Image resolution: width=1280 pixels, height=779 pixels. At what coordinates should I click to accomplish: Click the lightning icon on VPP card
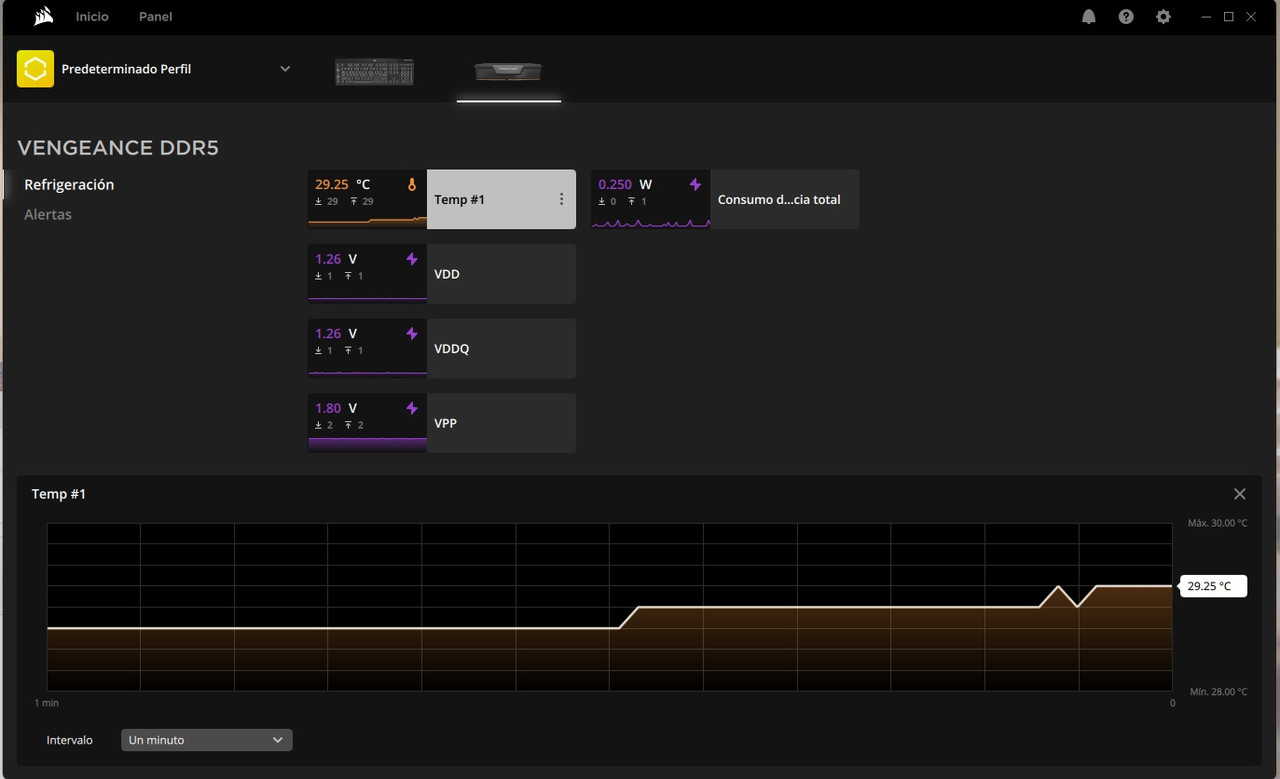[x=411, y=408]
